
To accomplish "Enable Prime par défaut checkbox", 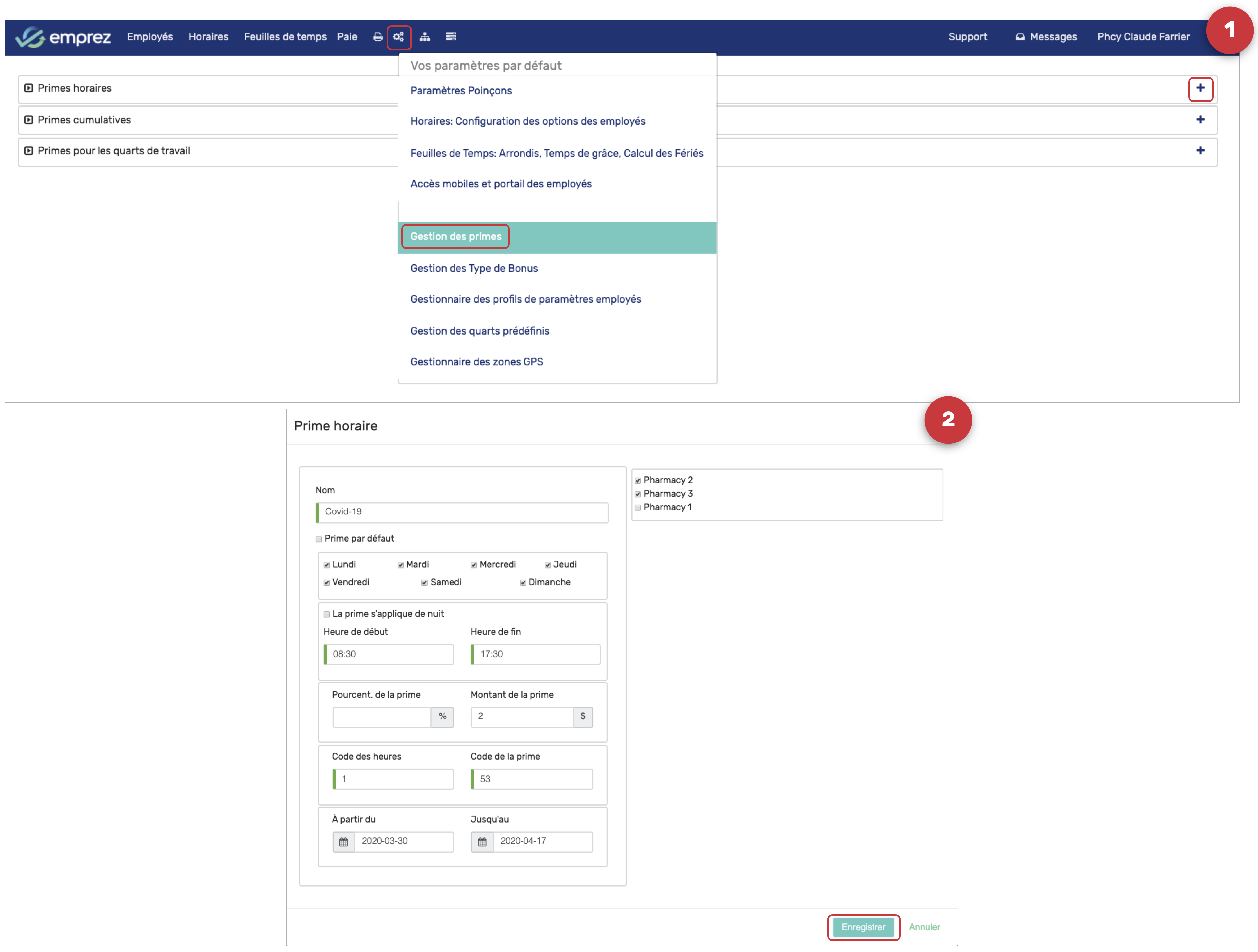I will pos(319,539).
